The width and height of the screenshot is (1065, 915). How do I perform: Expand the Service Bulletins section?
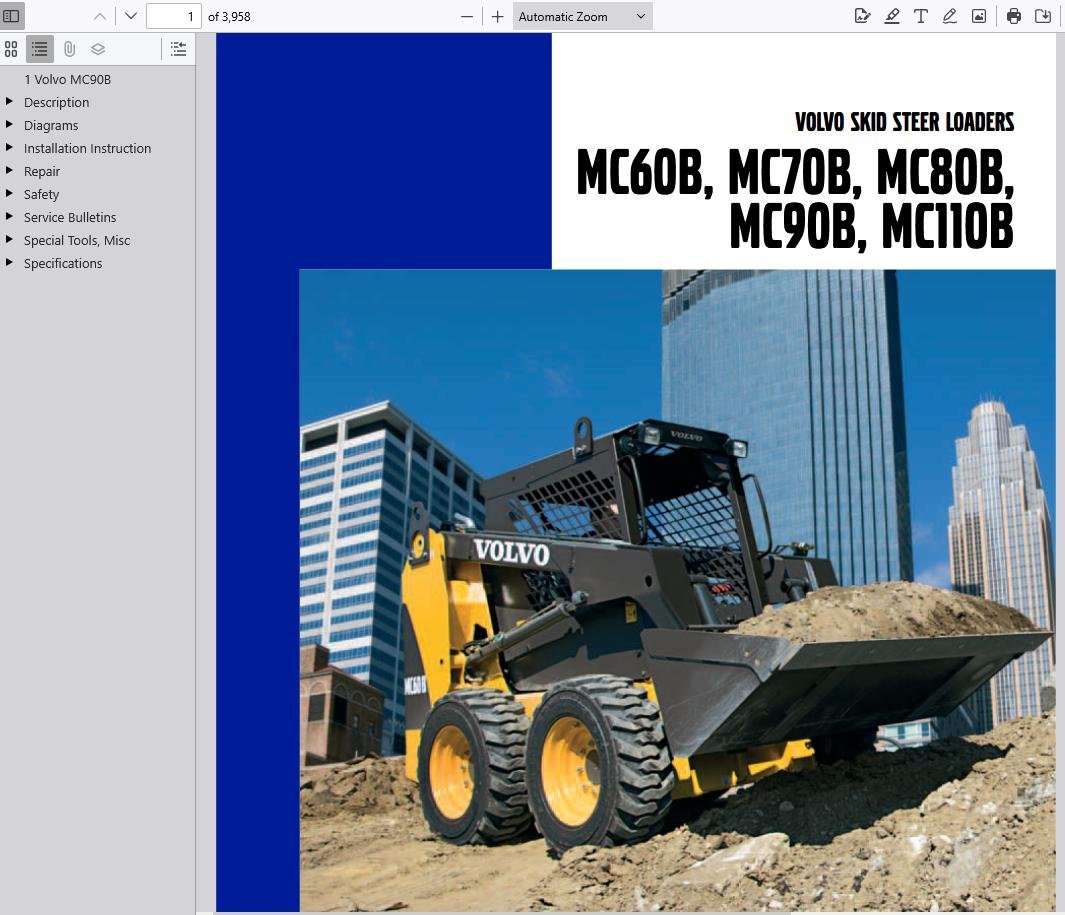click(x=10, y=217)
